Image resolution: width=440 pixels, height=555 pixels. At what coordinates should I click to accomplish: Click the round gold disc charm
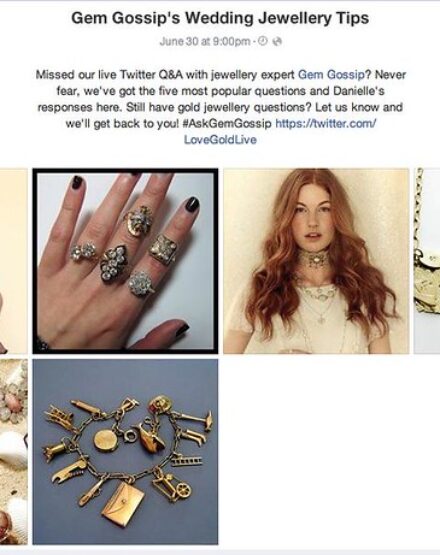coord(105,440)
